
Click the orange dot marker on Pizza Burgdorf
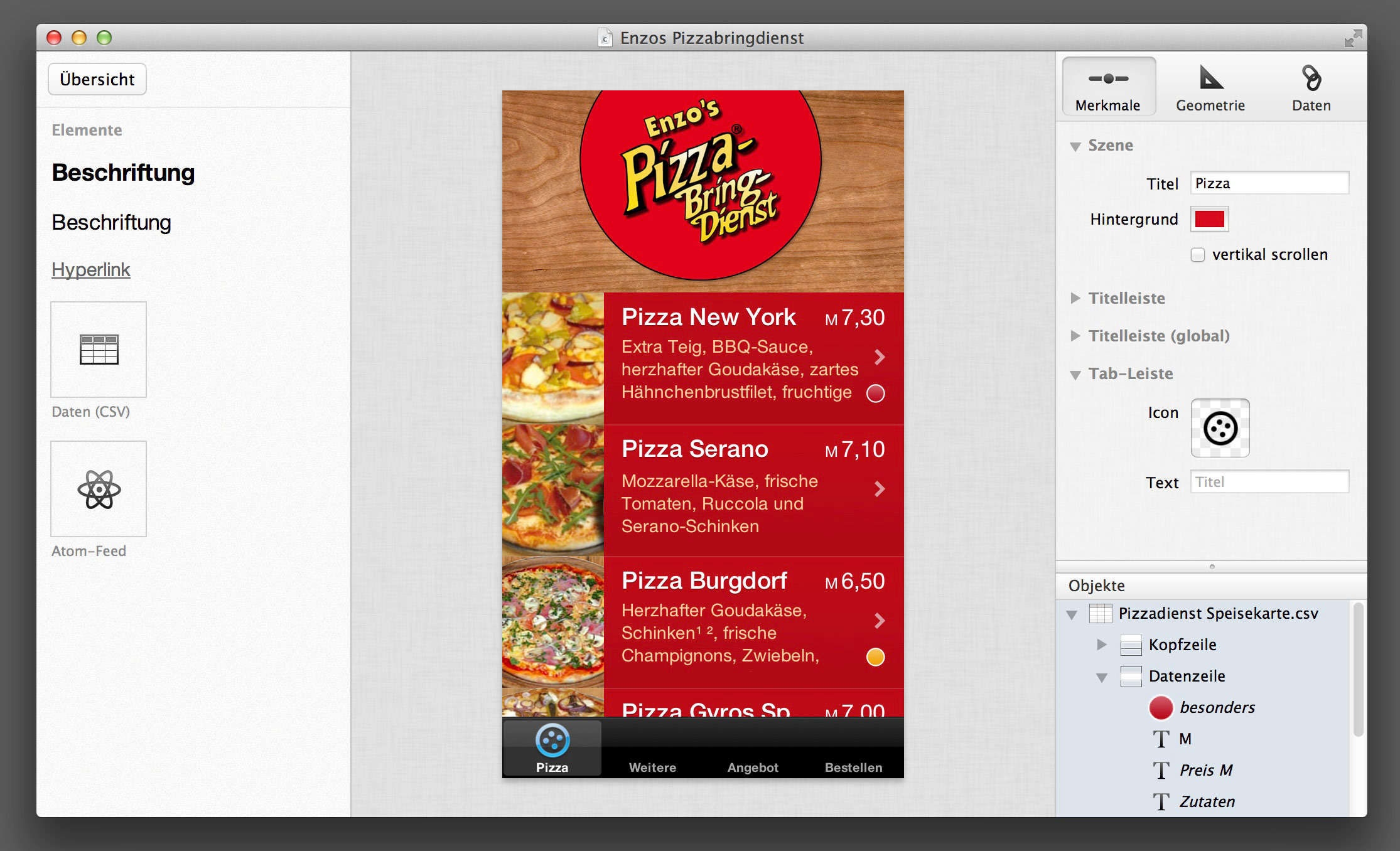point(875,657)
